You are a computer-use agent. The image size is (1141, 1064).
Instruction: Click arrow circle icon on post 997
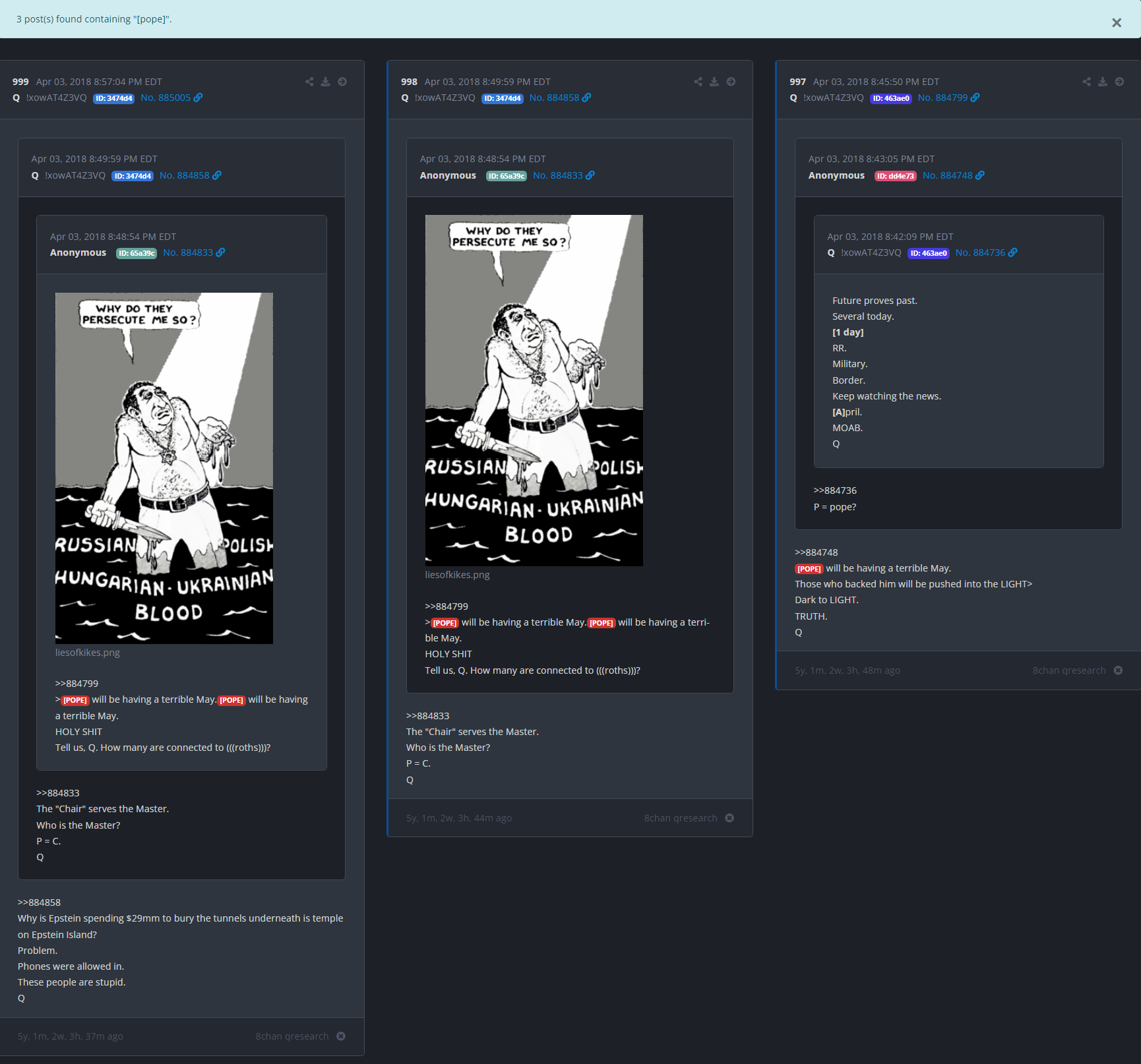coord(1119,82)
